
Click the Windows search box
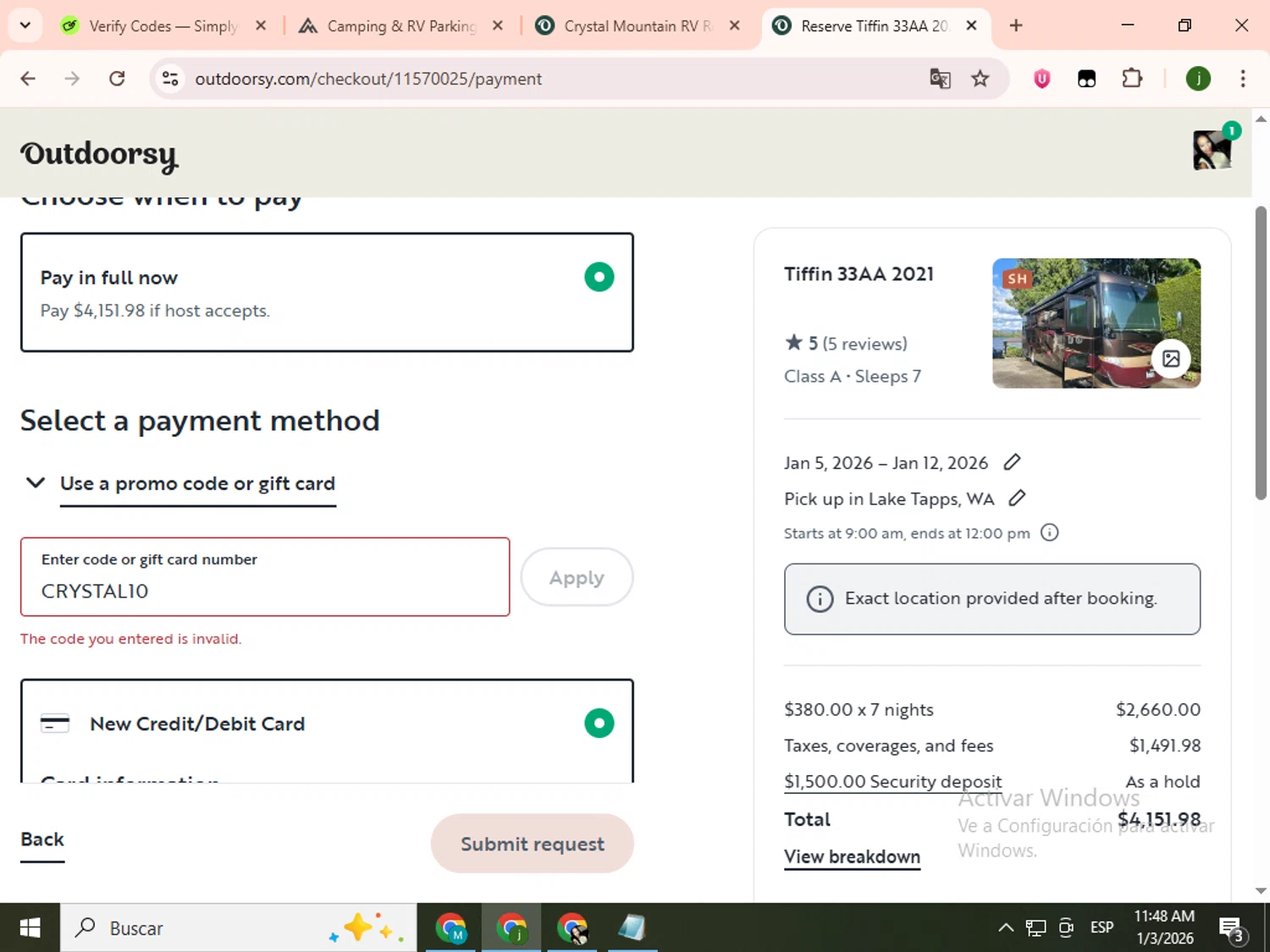point(238,928)
